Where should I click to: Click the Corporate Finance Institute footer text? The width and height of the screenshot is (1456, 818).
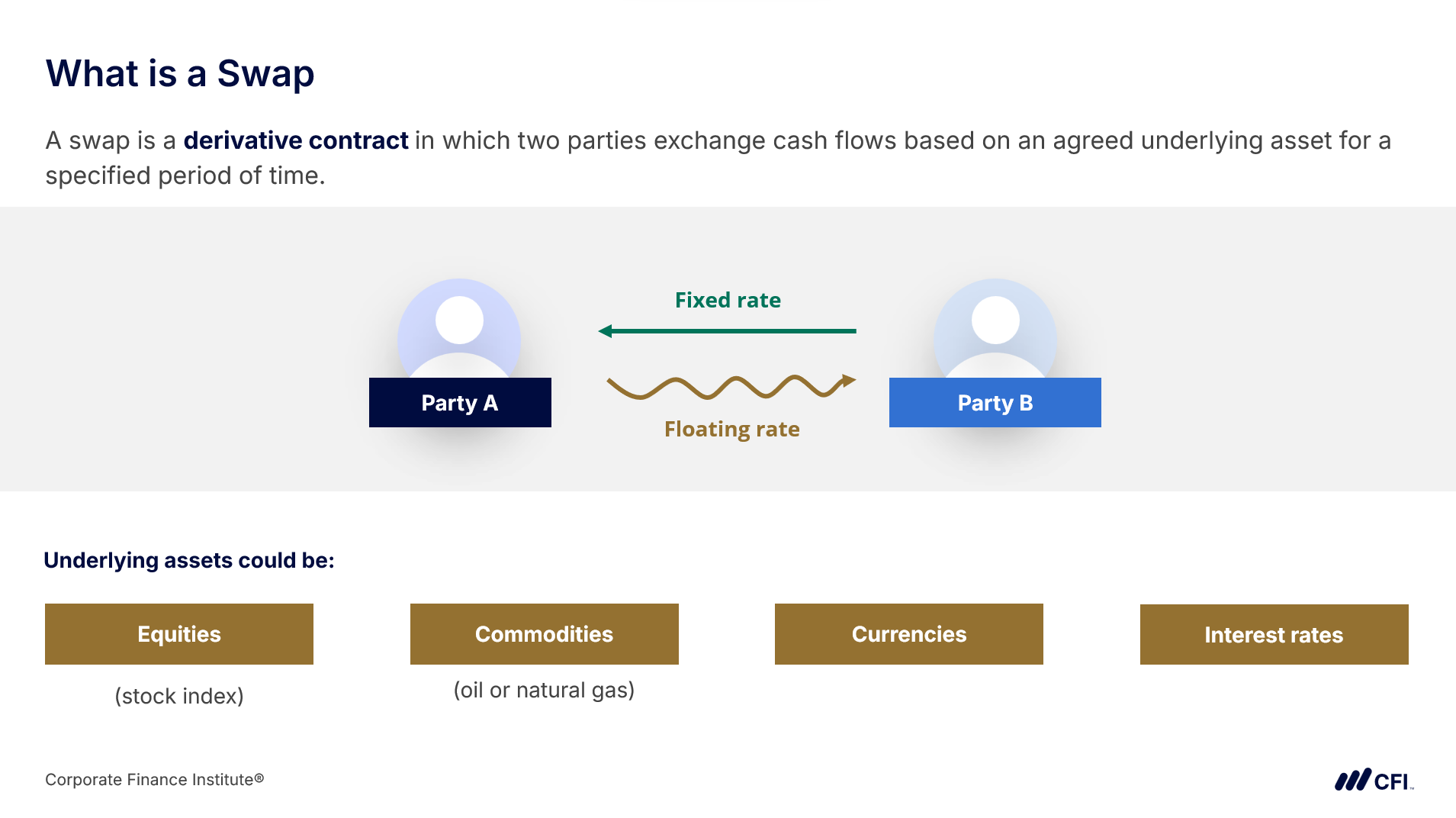(x=154, y=780)
